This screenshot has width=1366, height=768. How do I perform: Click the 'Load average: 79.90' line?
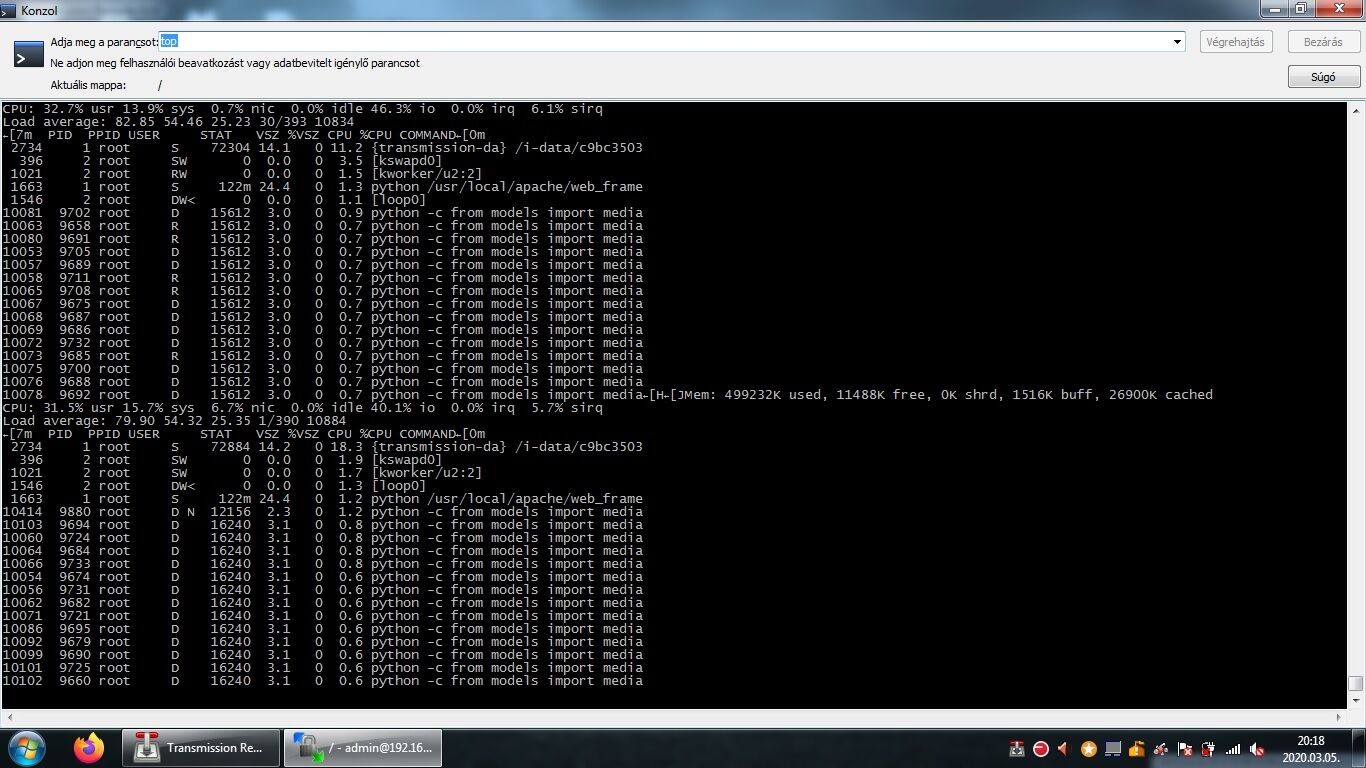tap(174, 421)
